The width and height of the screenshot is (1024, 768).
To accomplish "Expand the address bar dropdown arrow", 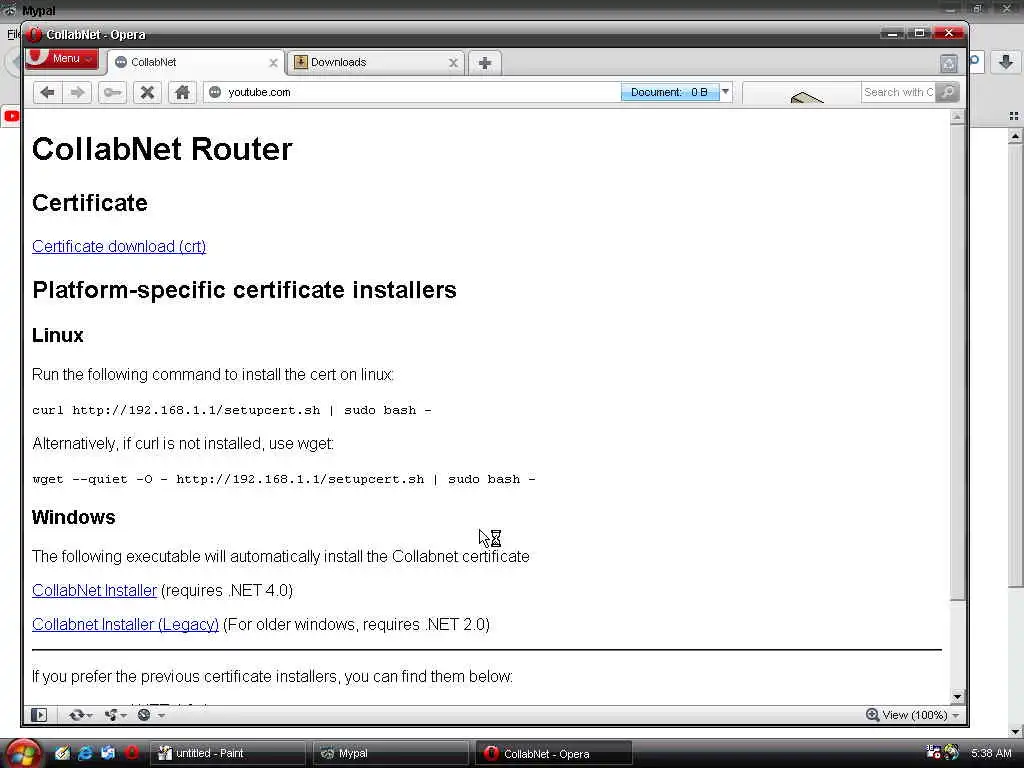I will 725,91.
